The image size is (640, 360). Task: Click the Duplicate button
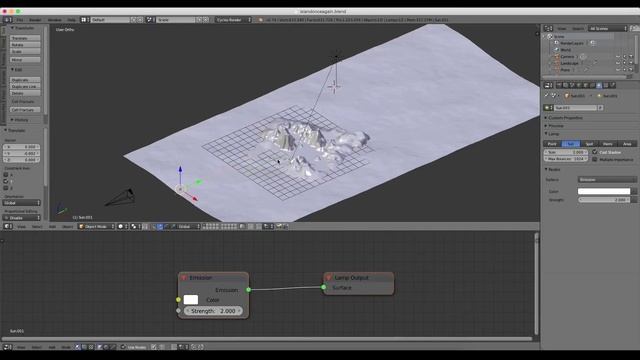click(x=25, y=80)
